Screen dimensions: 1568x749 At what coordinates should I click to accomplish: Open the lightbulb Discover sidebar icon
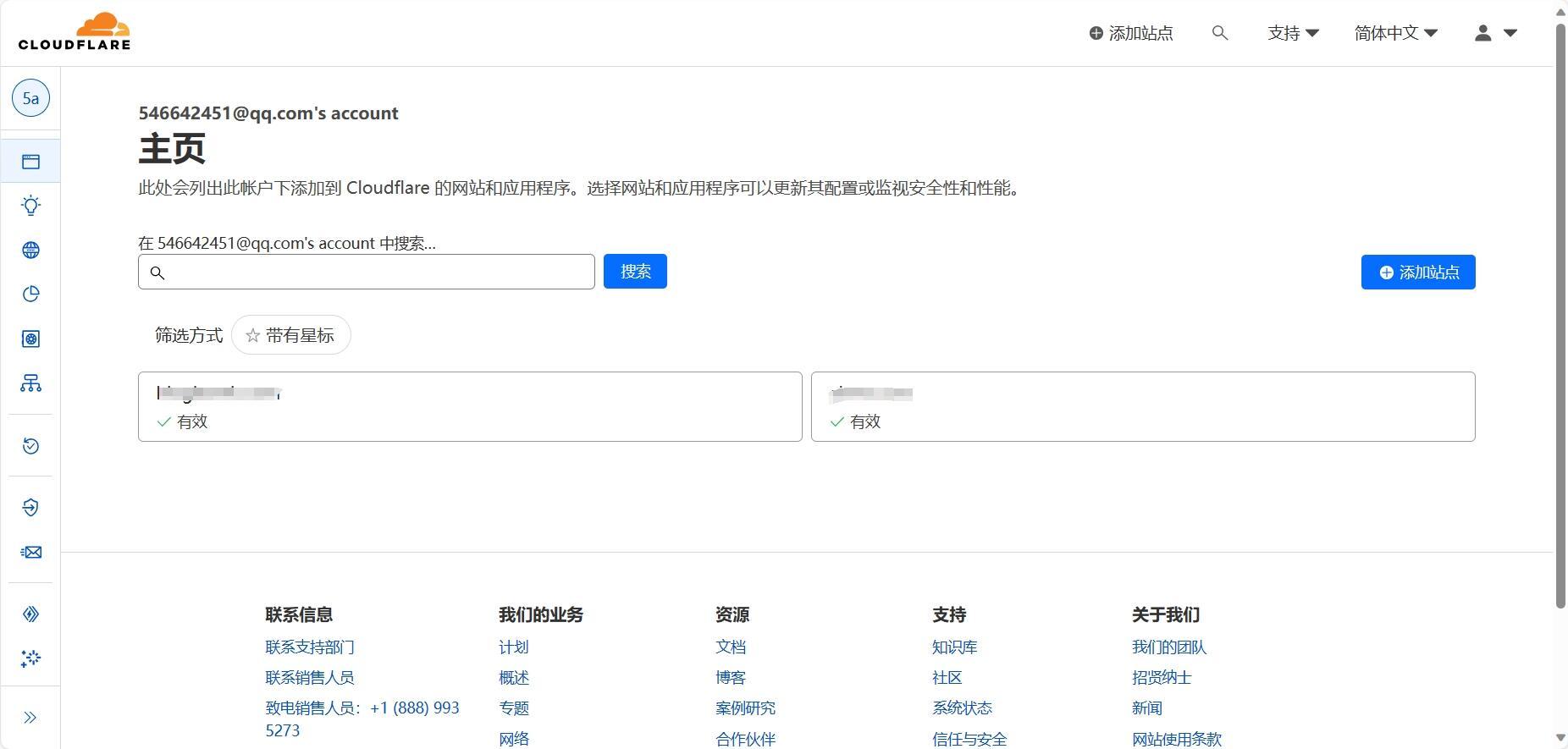point(30,206)
